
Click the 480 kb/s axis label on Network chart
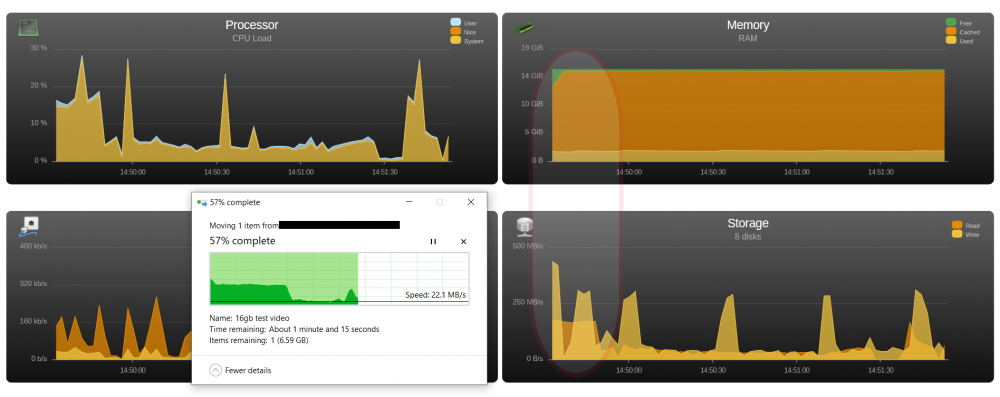[33, 246]
